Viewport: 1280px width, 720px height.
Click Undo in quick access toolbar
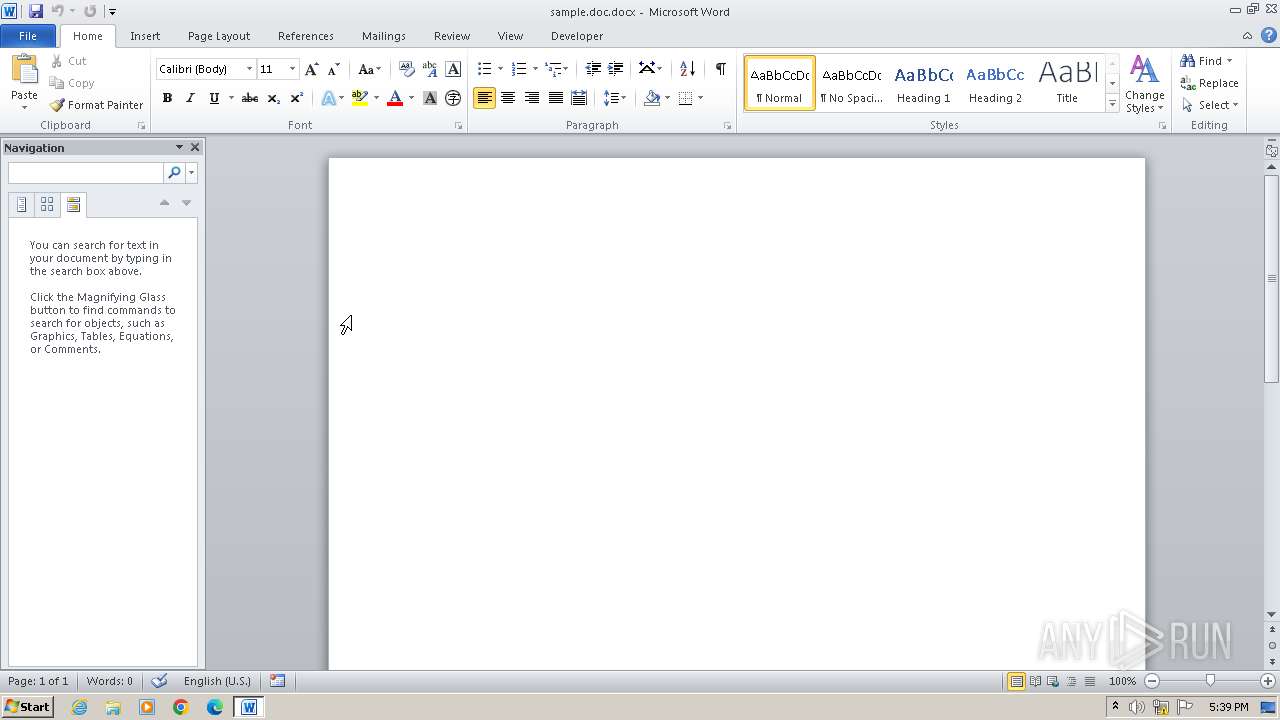[x=57, y=11]
